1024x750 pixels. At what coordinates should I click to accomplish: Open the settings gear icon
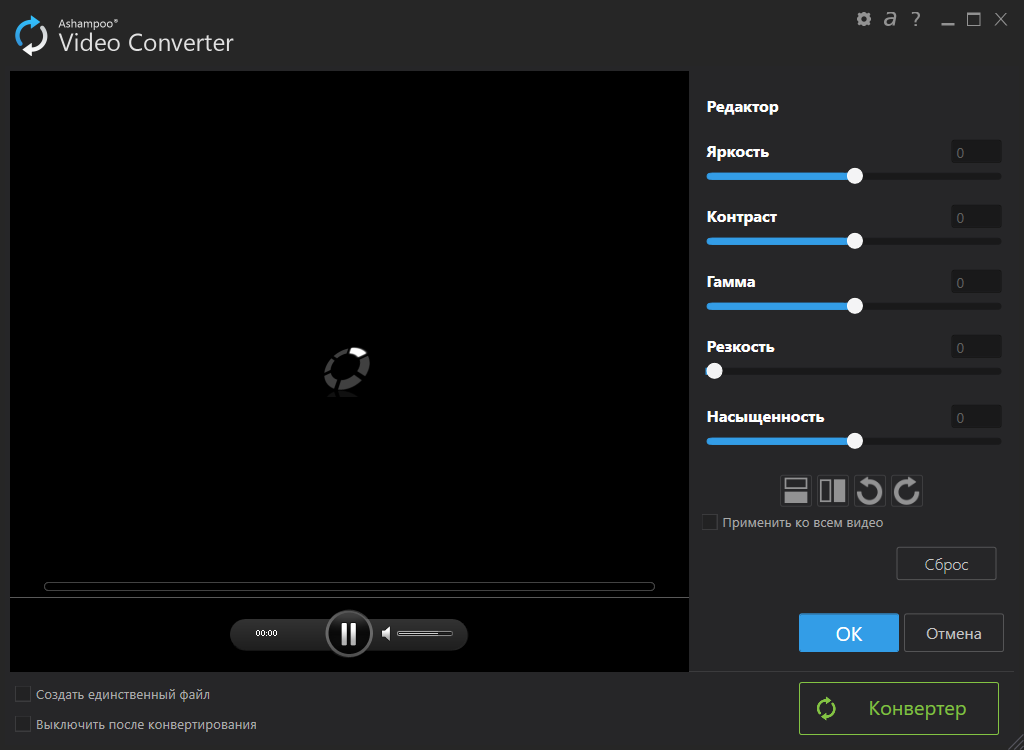tap(863, 18)
